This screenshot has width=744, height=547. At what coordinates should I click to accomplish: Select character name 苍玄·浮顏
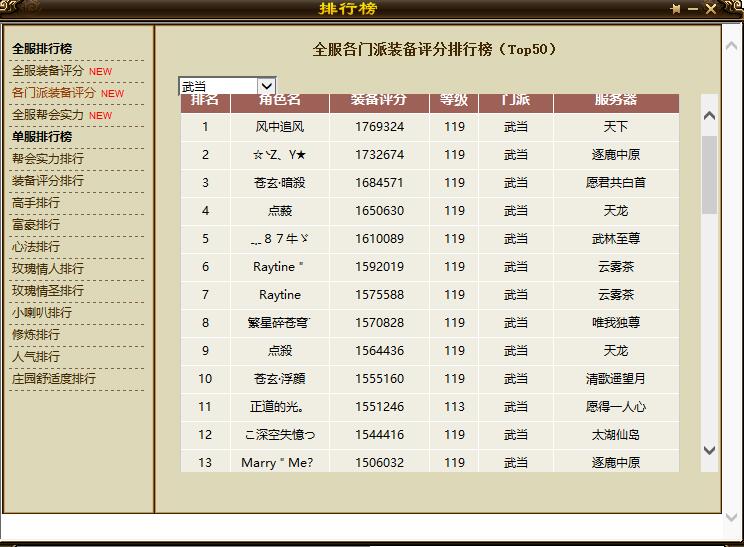pyautogui.click(x=280, y=379)
